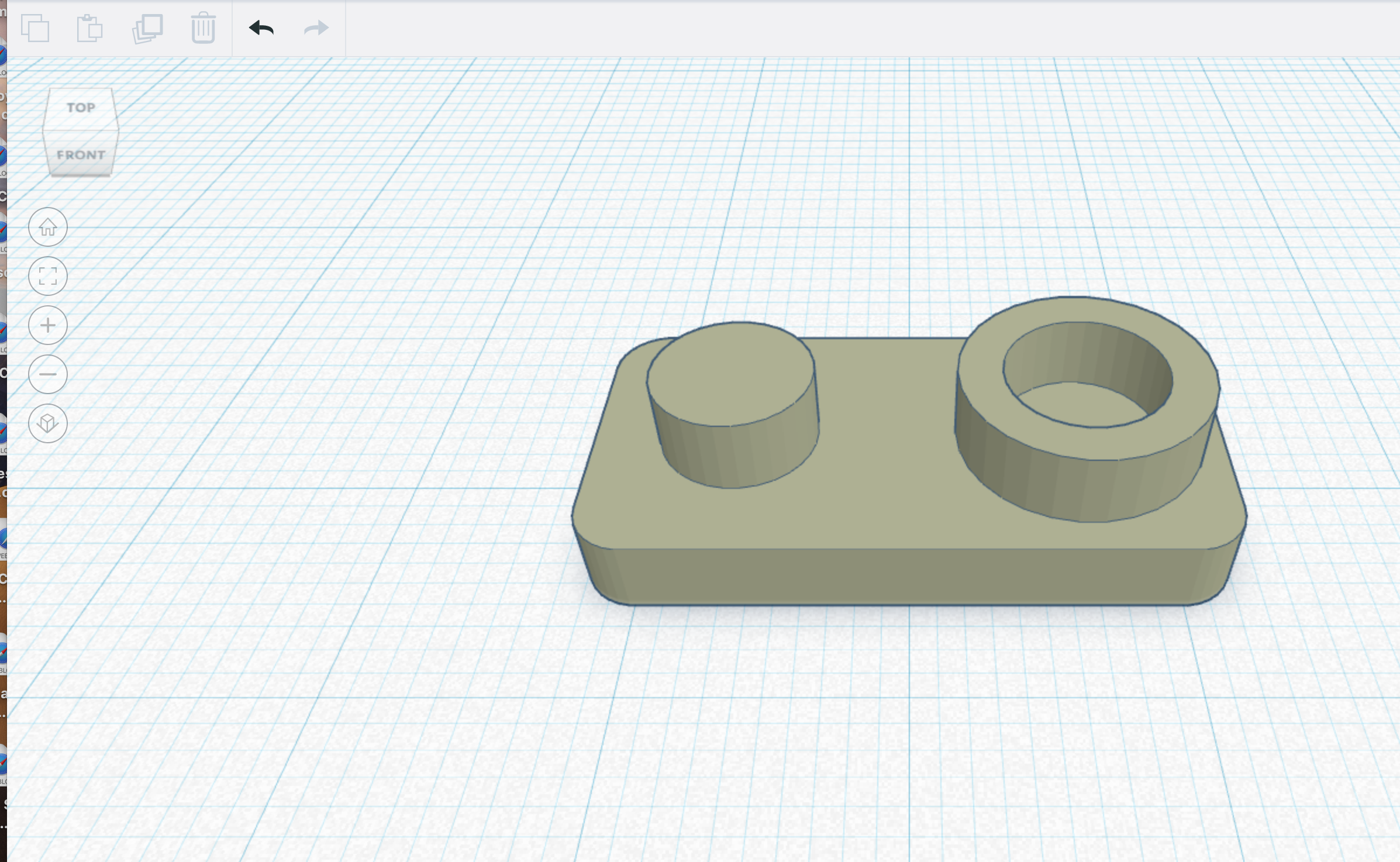Undo the last action

(x=261, y=27)
